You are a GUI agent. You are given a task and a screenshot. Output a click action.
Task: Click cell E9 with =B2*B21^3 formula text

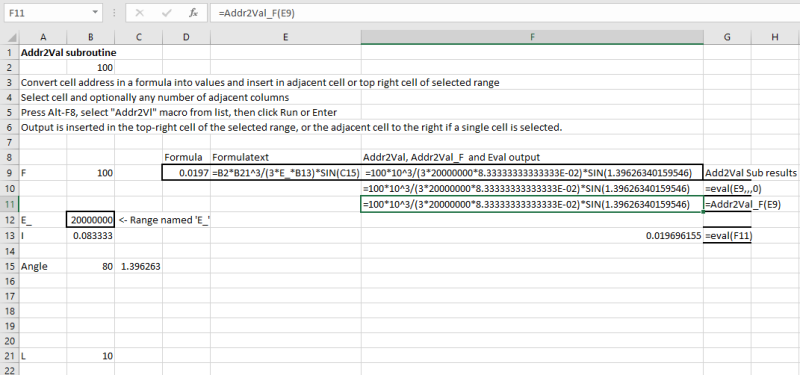pos(286,173)
